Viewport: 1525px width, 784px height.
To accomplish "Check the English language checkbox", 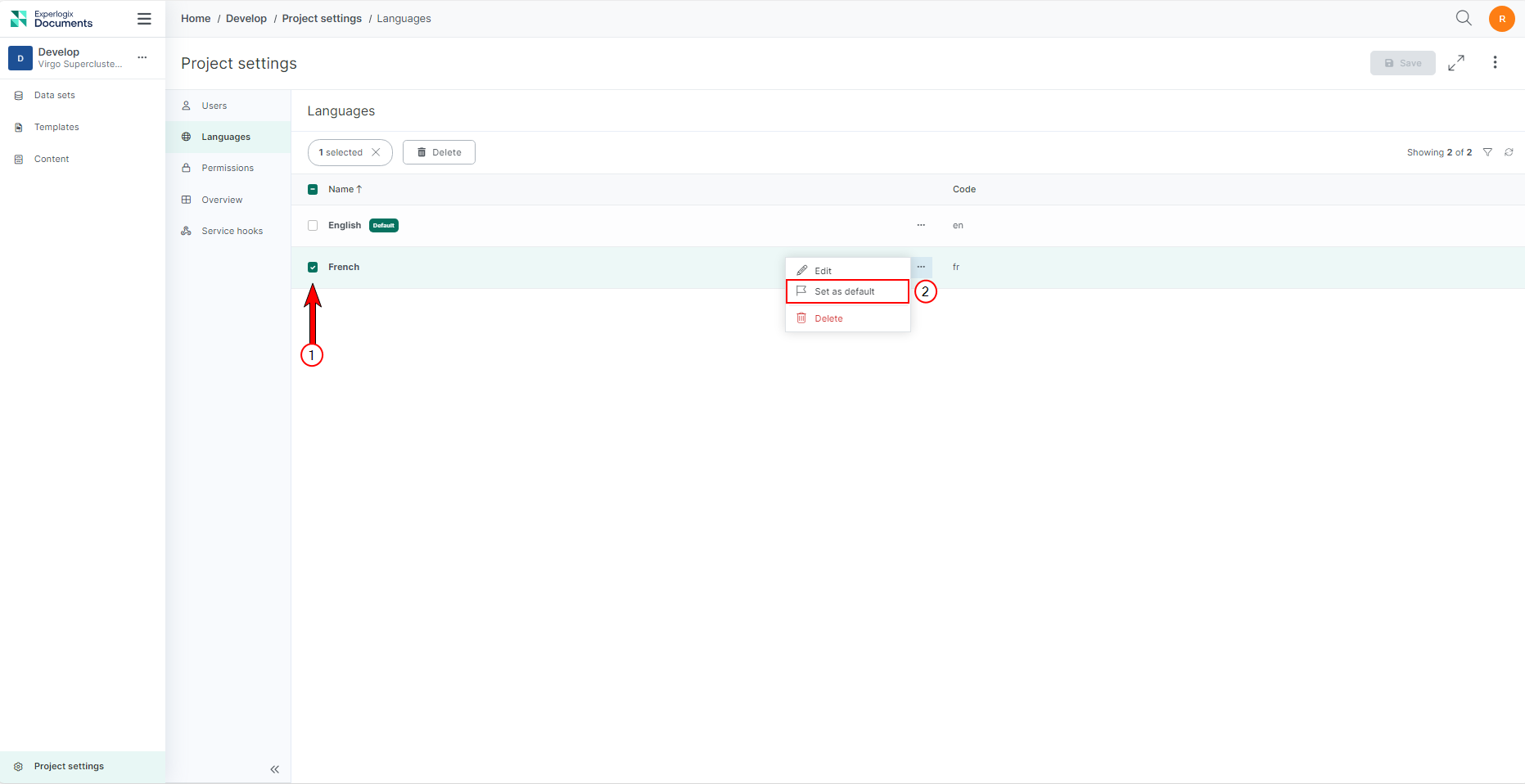I will pyautogui.click(x=313, y=226).
